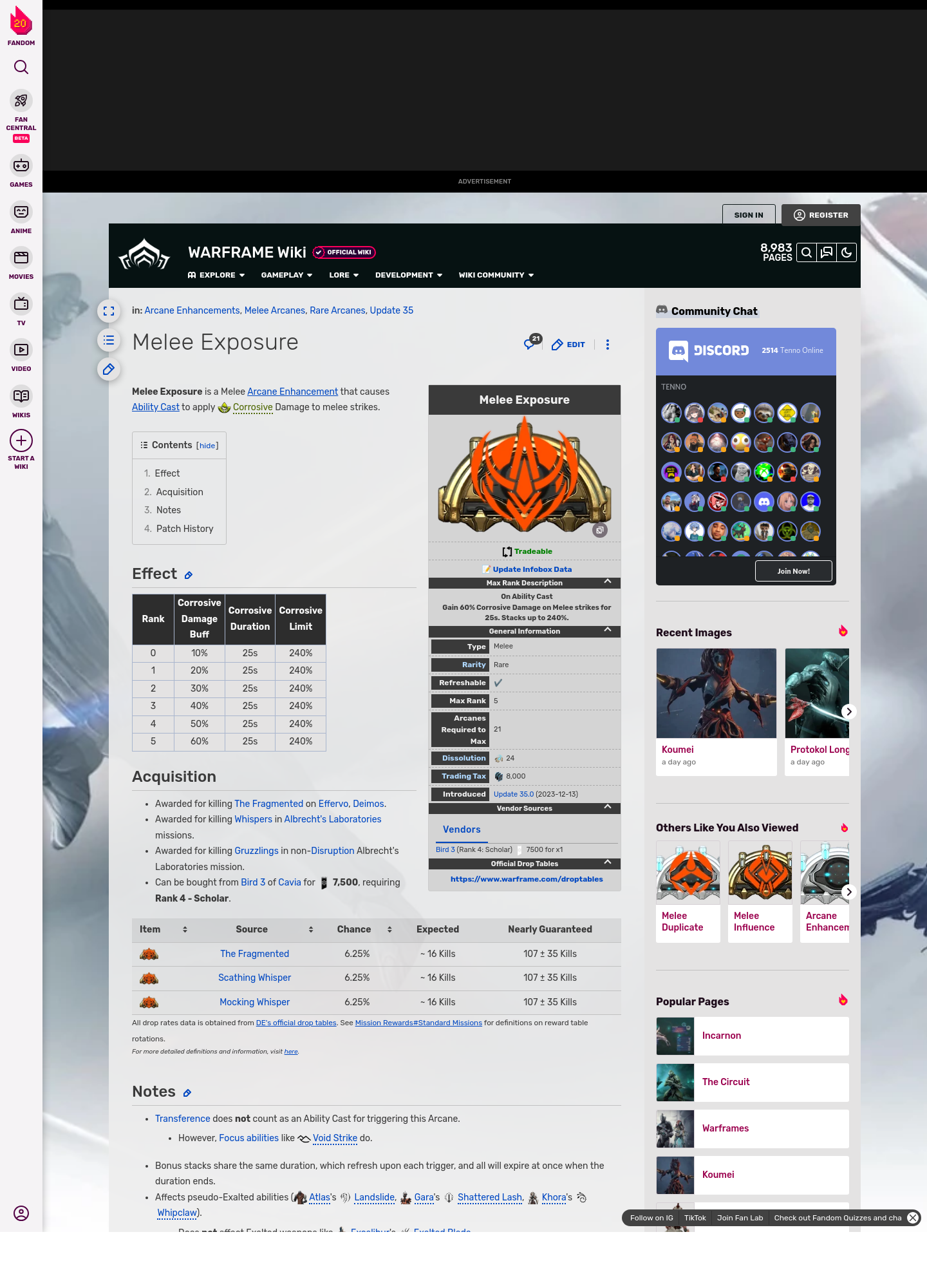Open wiki search magnifier in header
The image size is (927, 1288).
click(x=807, y=252)
